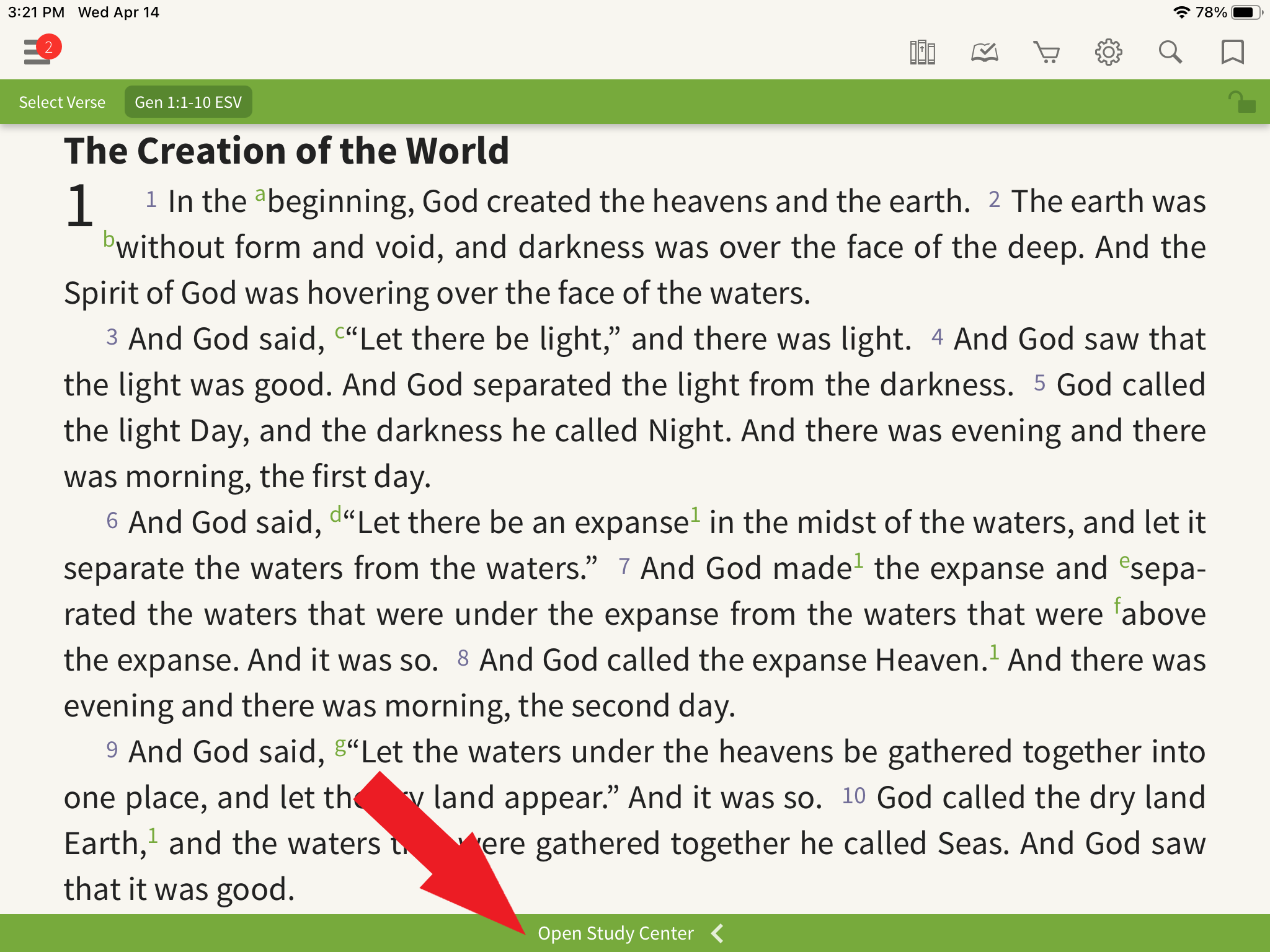
Task: Tap the Wi-Fi status icon
Action: coord(1181,12)
